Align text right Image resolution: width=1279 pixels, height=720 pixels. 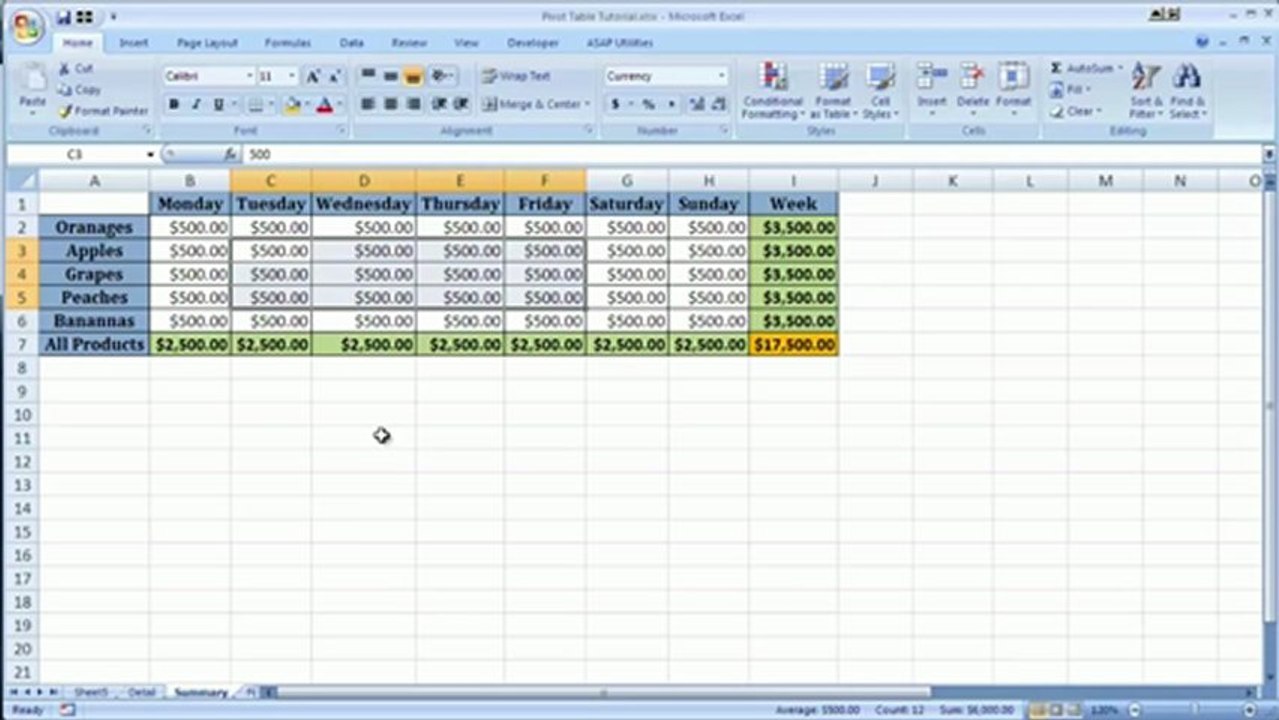413,104
